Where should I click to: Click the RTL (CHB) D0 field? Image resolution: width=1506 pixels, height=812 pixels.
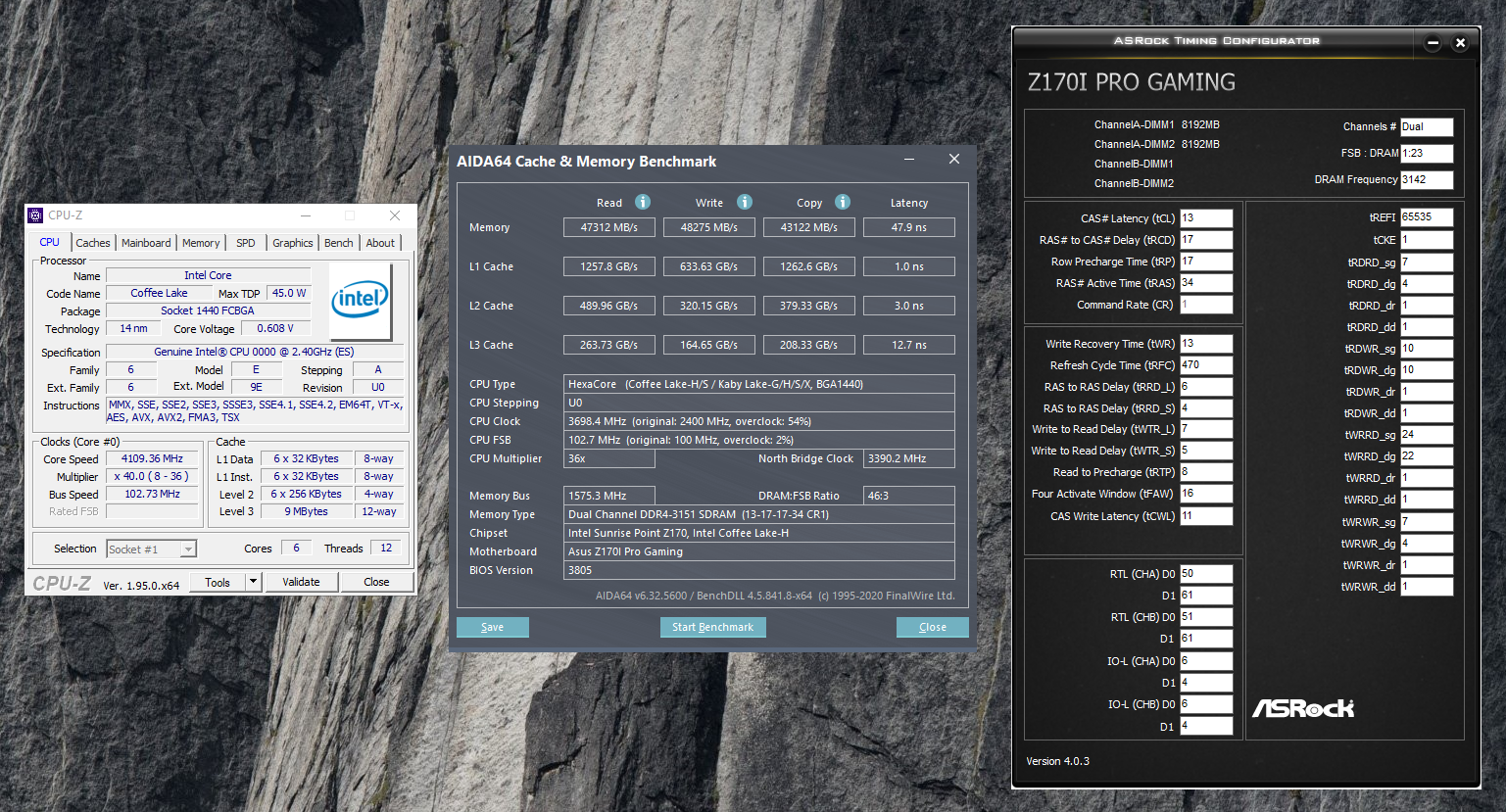pos(1206,617)
